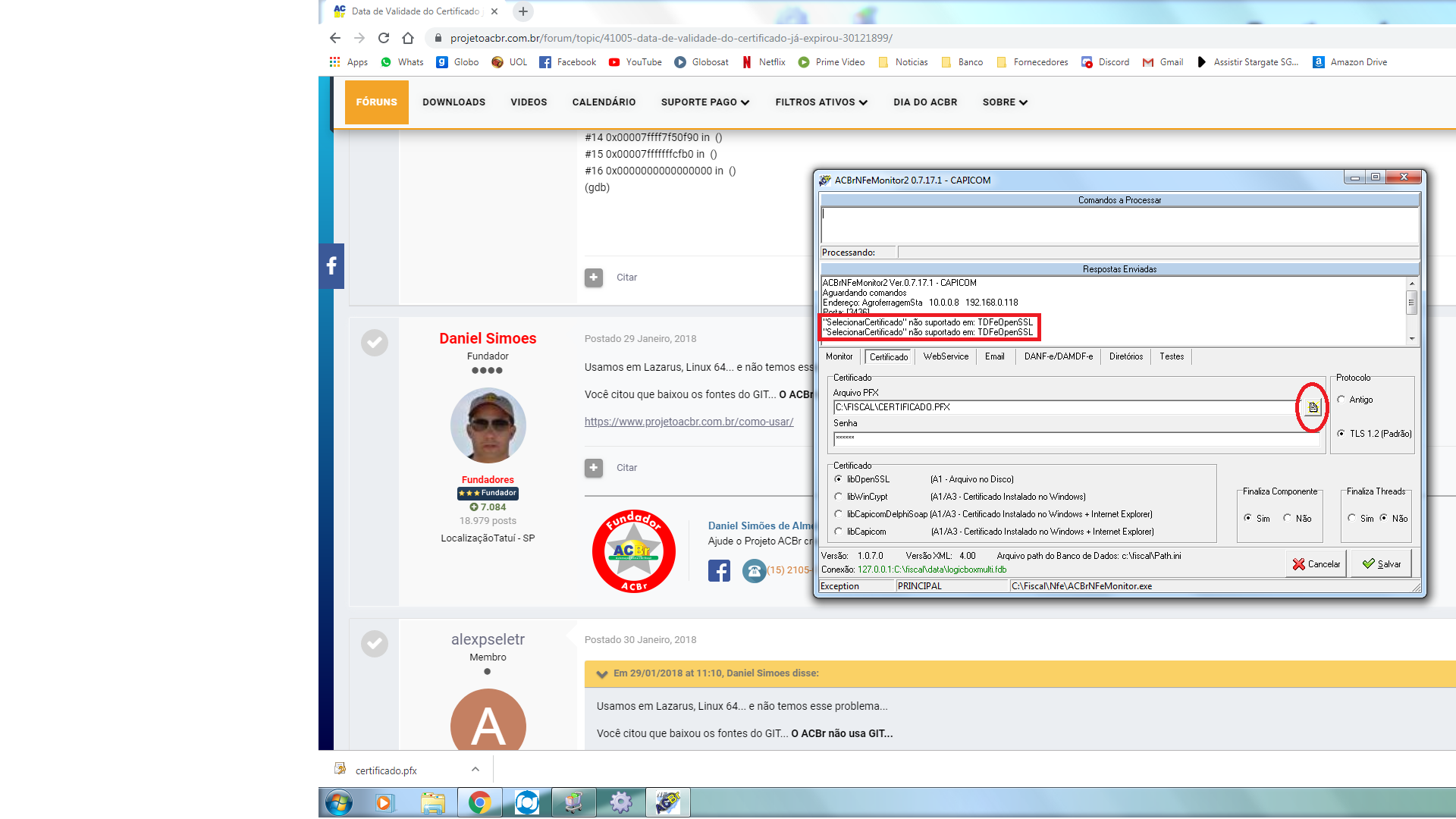Image resolution: width=1456 pixels, height=819 pixels.
Task: Click the Salvar button
Action: [1381, 564]
